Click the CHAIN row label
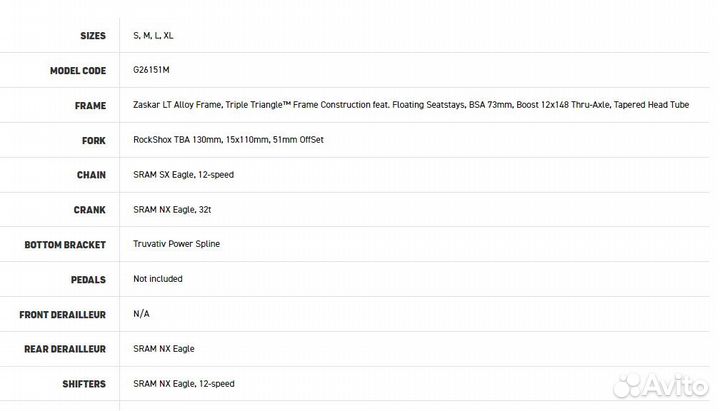 pos(91,175)
